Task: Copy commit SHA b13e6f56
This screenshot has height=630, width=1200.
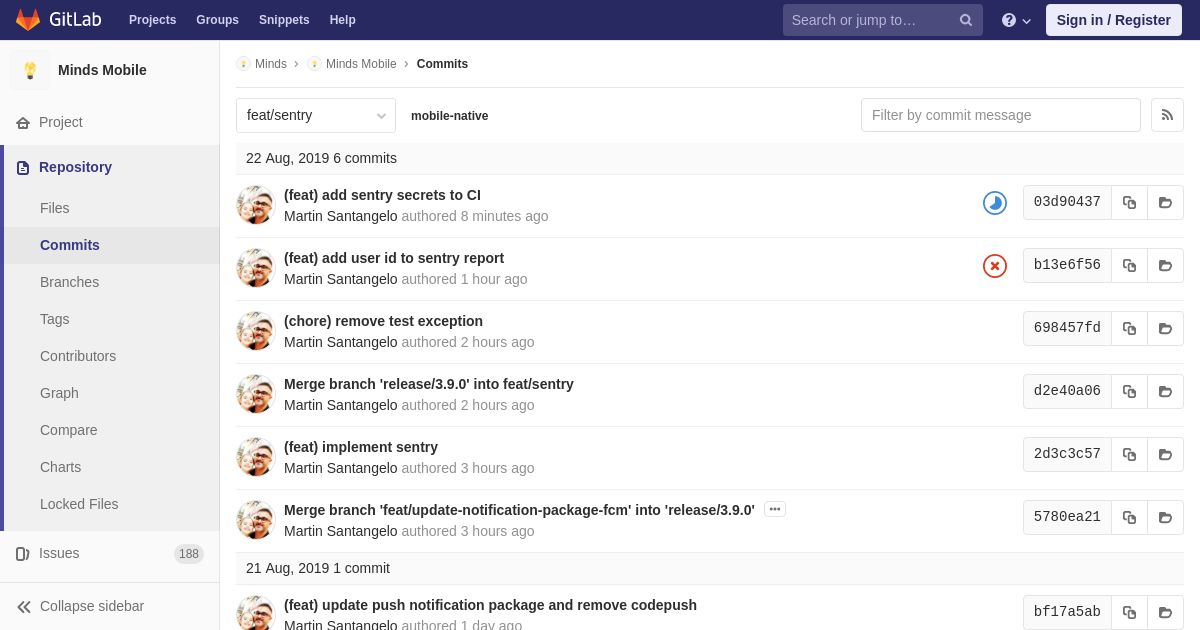Action: tap(1129, 265)
